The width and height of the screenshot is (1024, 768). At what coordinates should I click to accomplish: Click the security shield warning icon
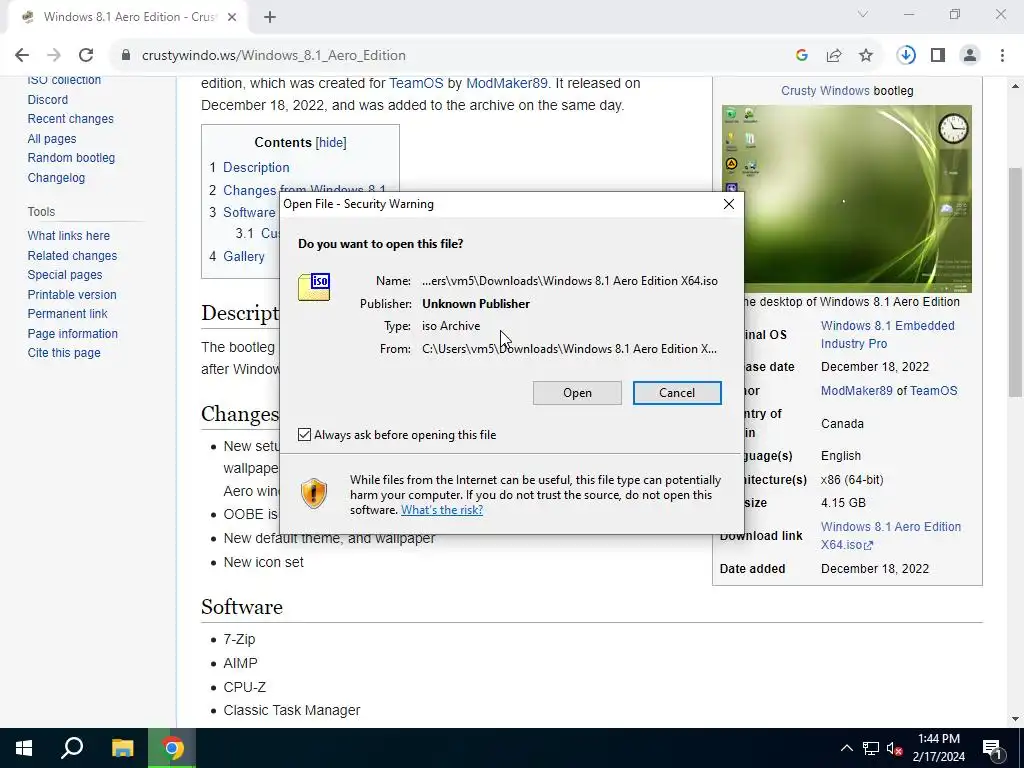point(314,493)
